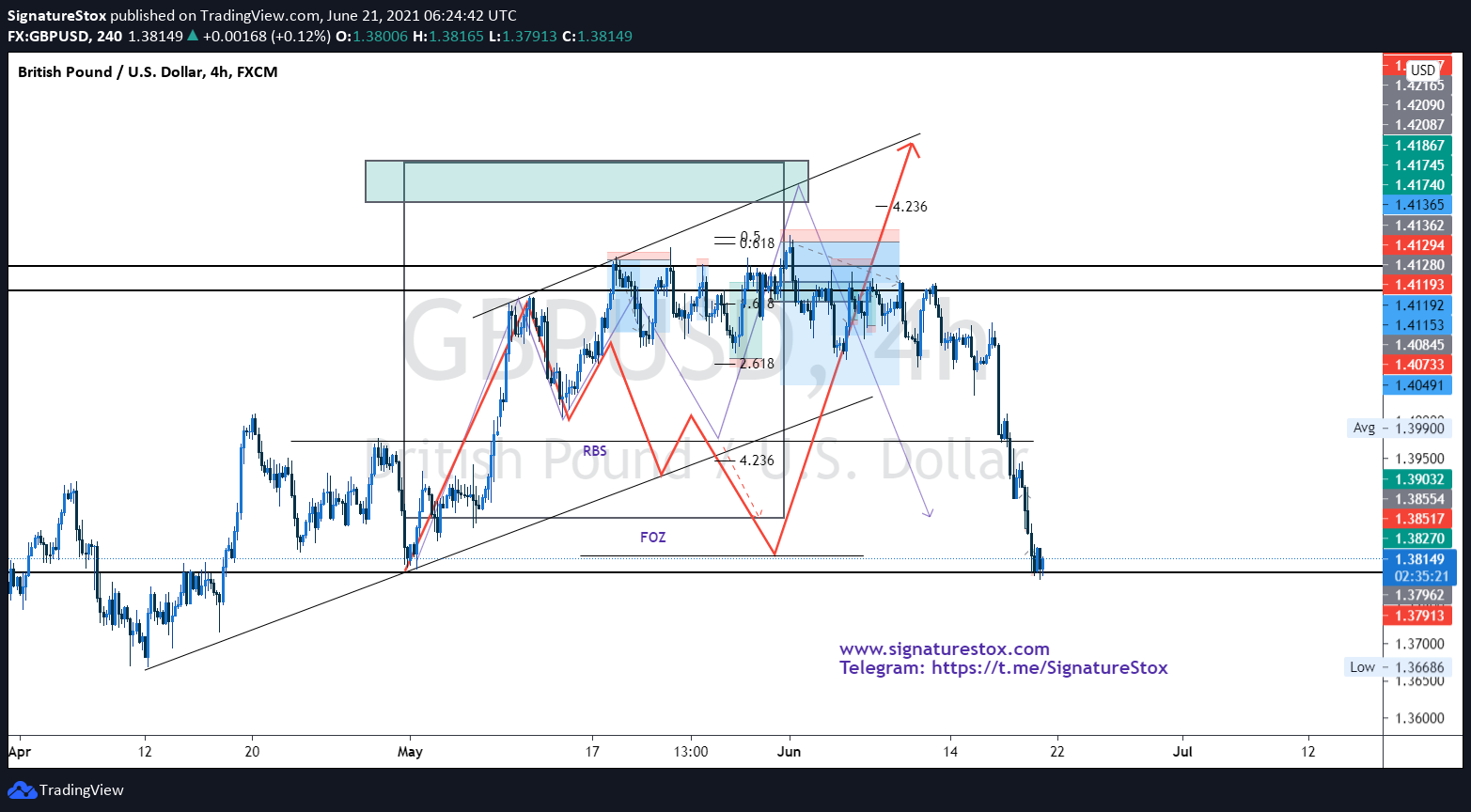
Task: Click the current price 1.38149 label
Action: tap(1419, 559)
